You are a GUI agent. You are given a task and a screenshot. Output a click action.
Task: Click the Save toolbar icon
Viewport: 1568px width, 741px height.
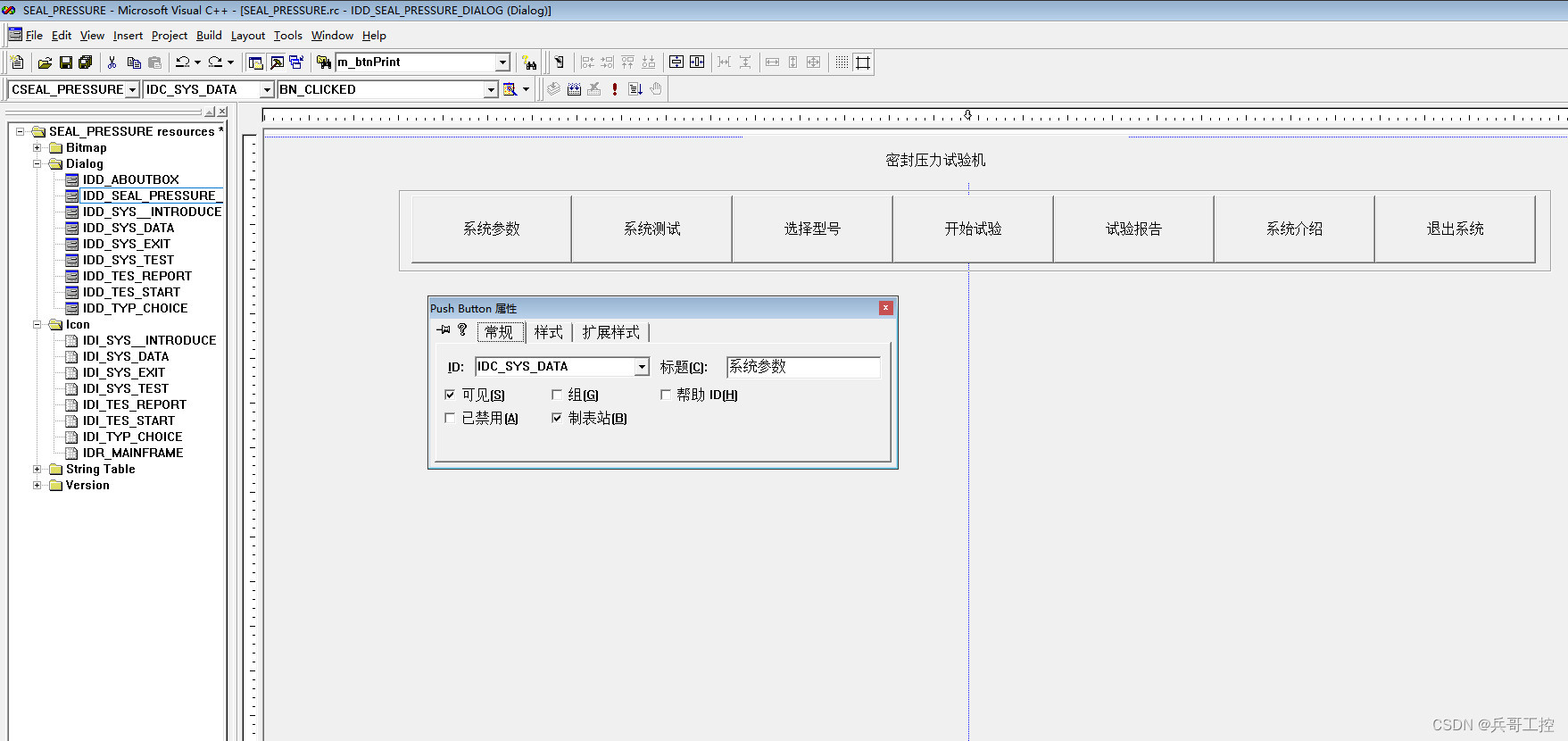click(x=65, y=62)
